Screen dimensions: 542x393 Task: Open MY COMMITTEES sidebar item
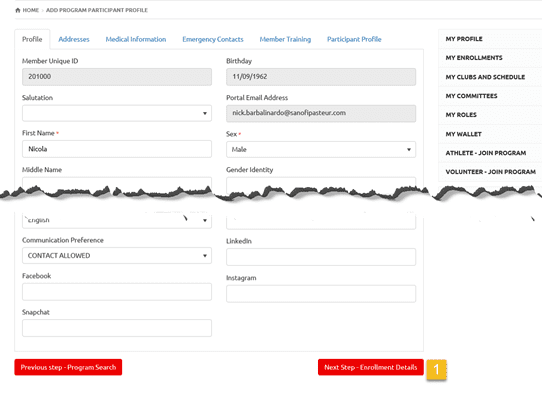pos(490,96)
